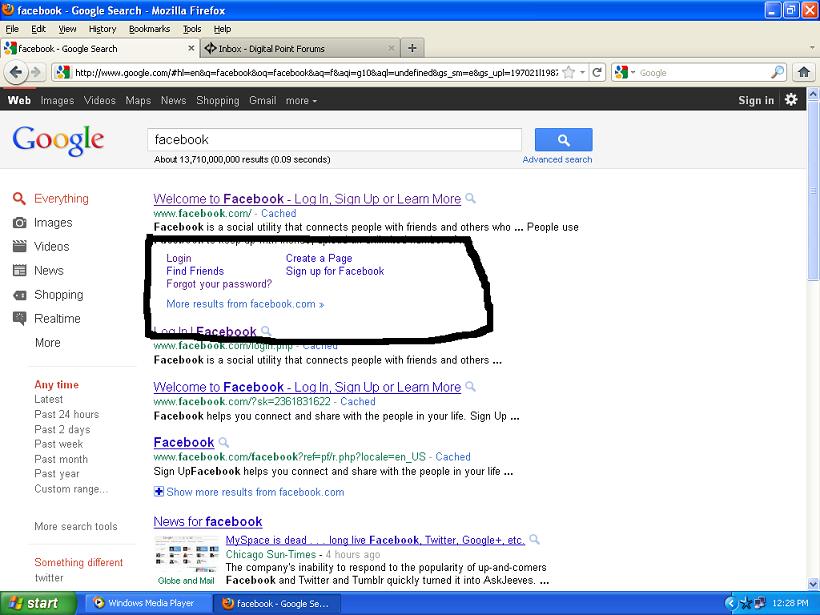Click preview magnifier beside first Welcome to Facebook result

click(471, 198)
